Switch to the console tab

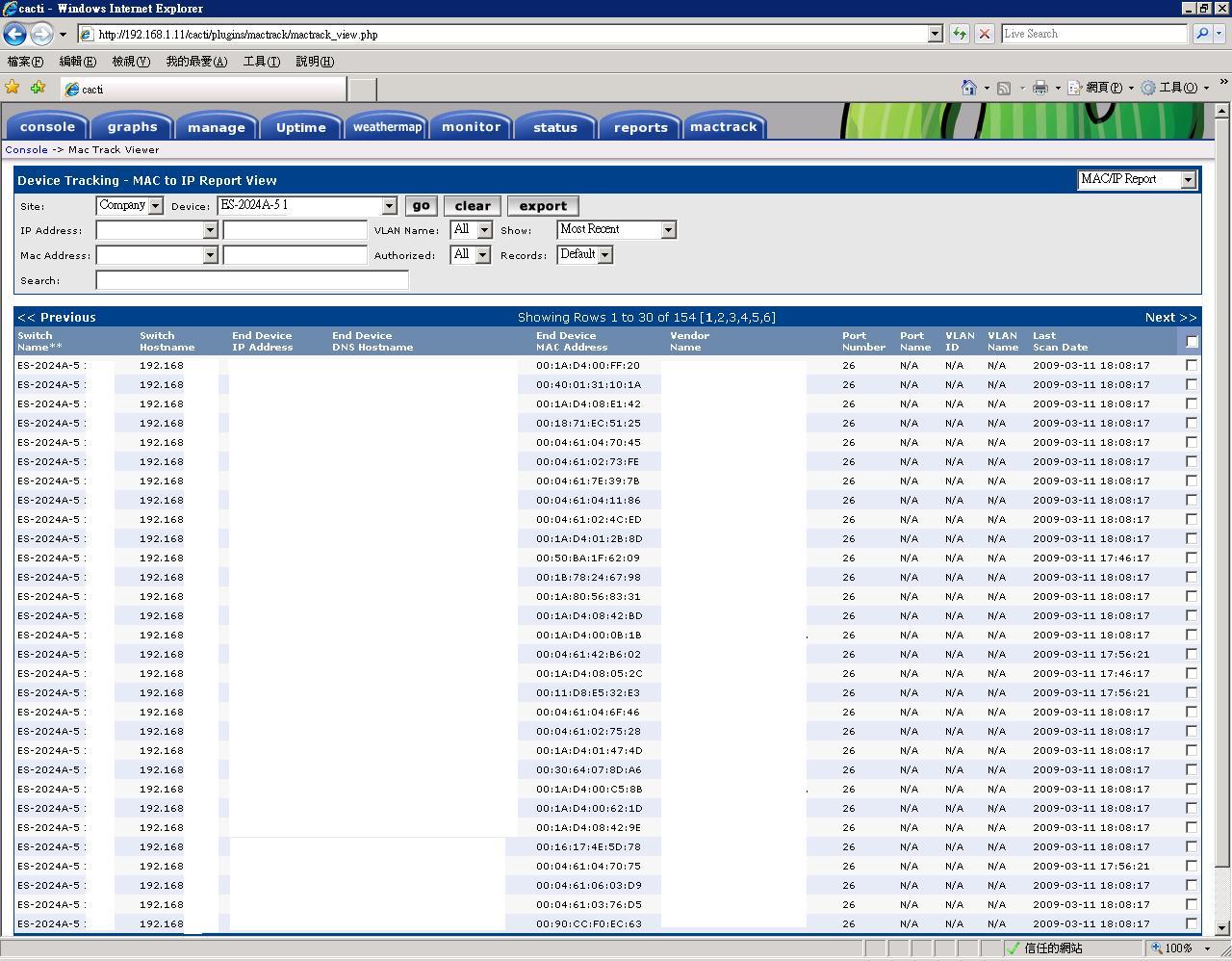47,126
